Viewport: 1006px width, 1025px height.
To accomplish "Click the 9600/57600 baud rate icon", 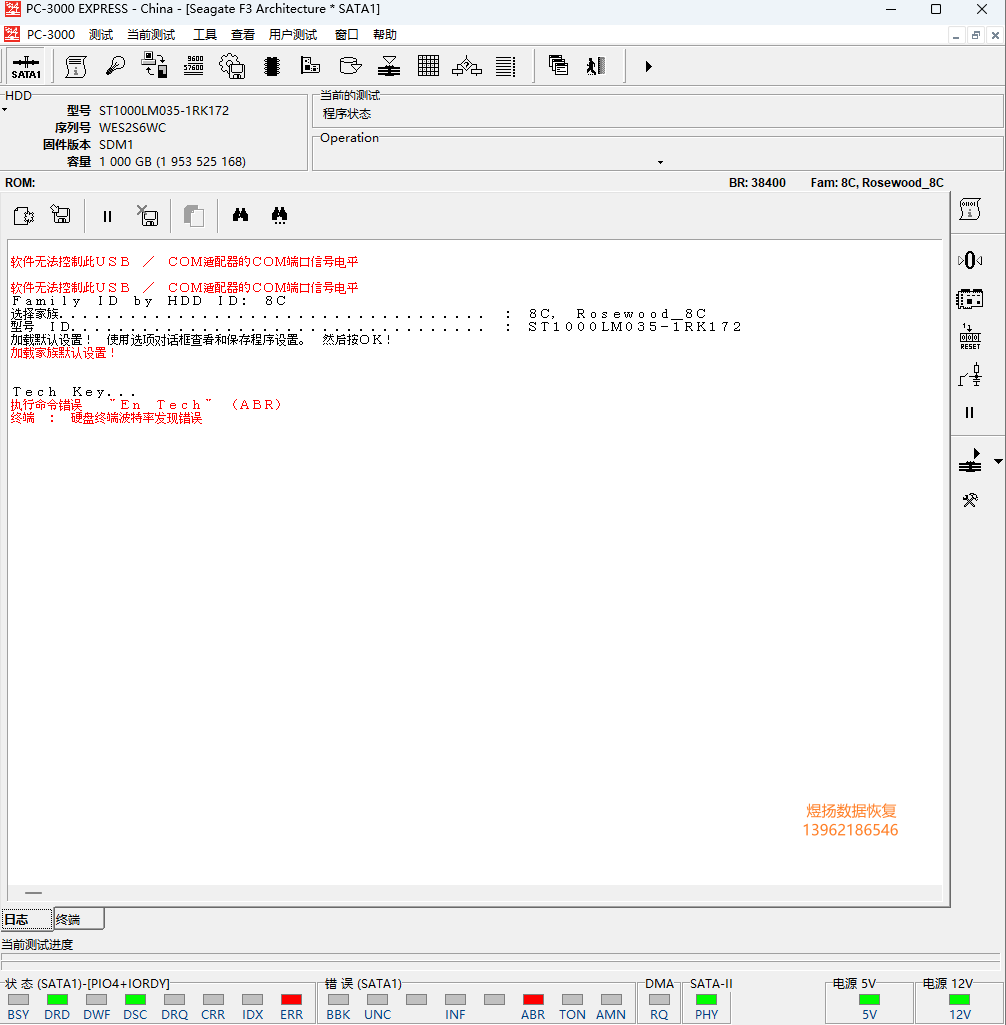I will coord(193,66).
